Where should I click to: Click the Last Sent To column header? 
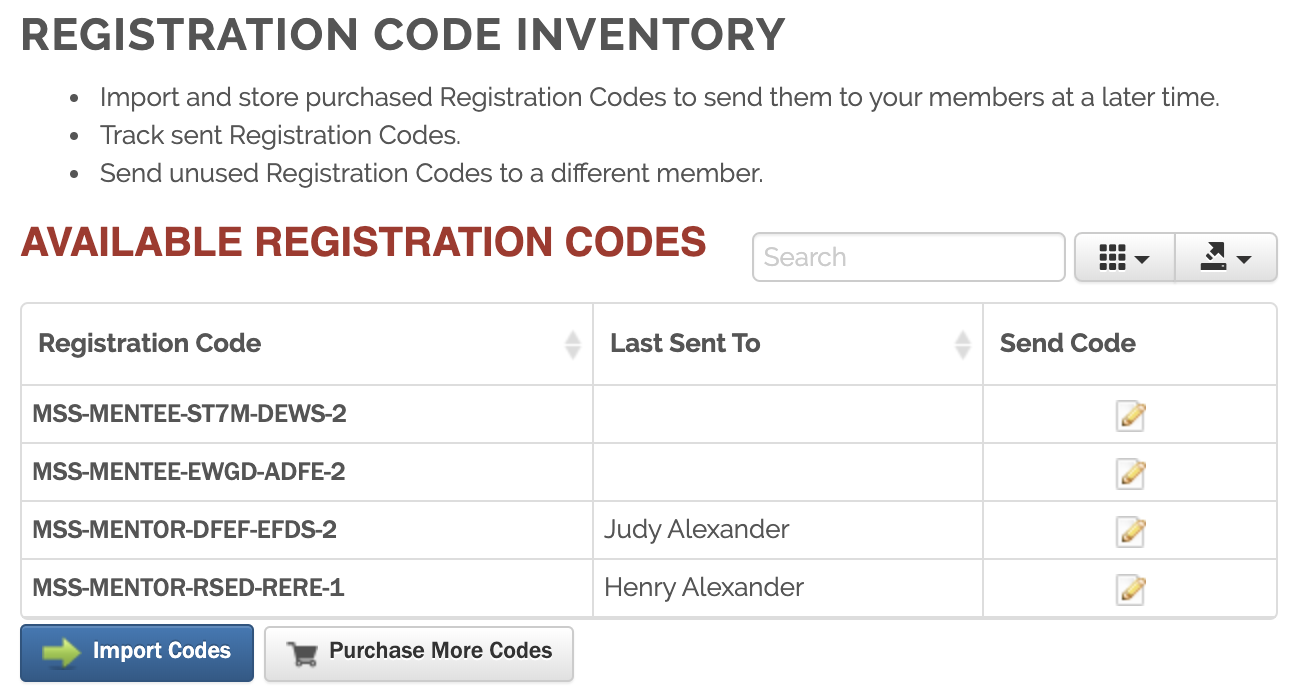tap(686, 344)
